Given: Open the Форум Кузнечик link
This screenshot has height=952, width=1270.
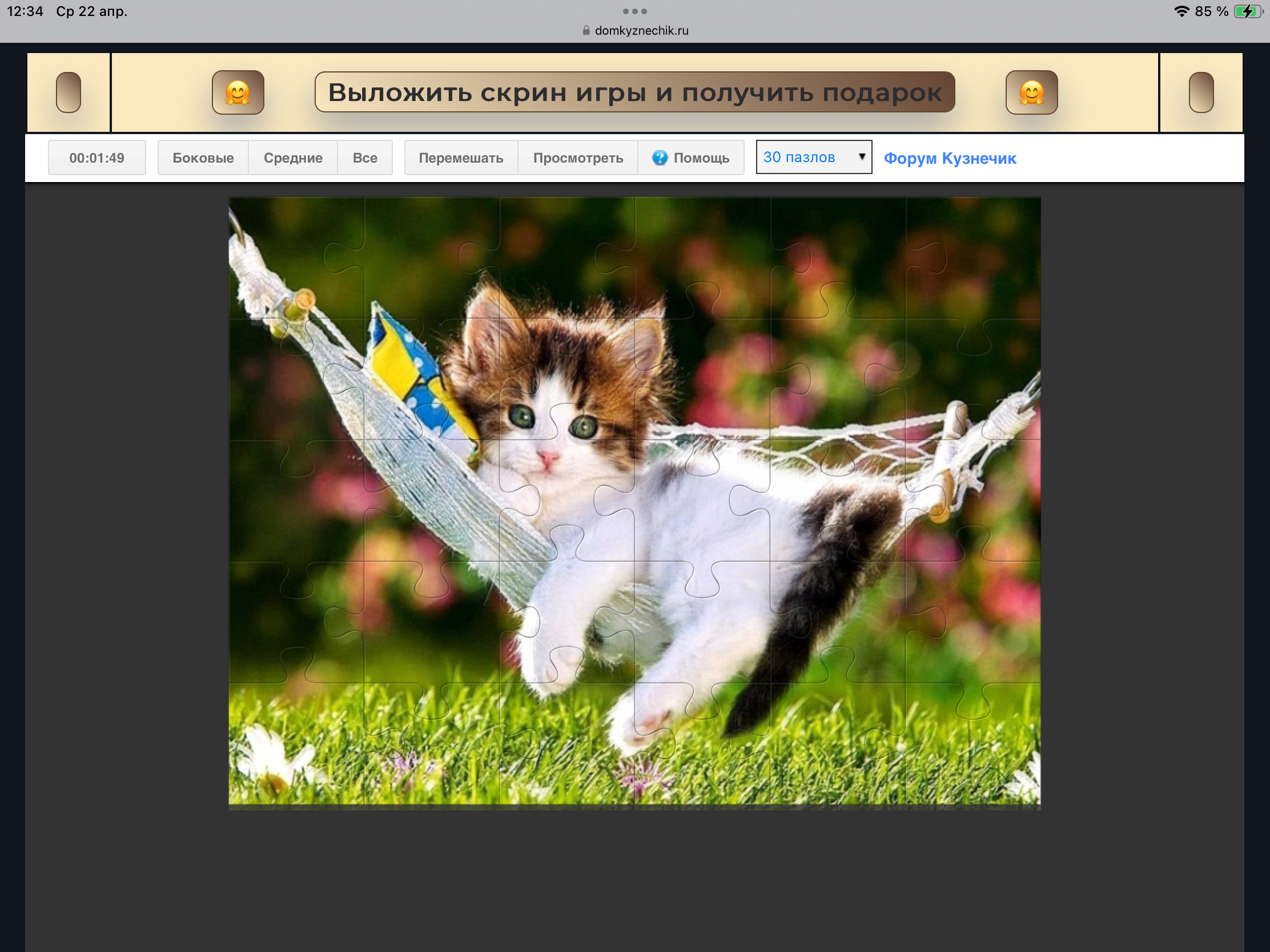Looking at the screenshot, I should (950, 158).
